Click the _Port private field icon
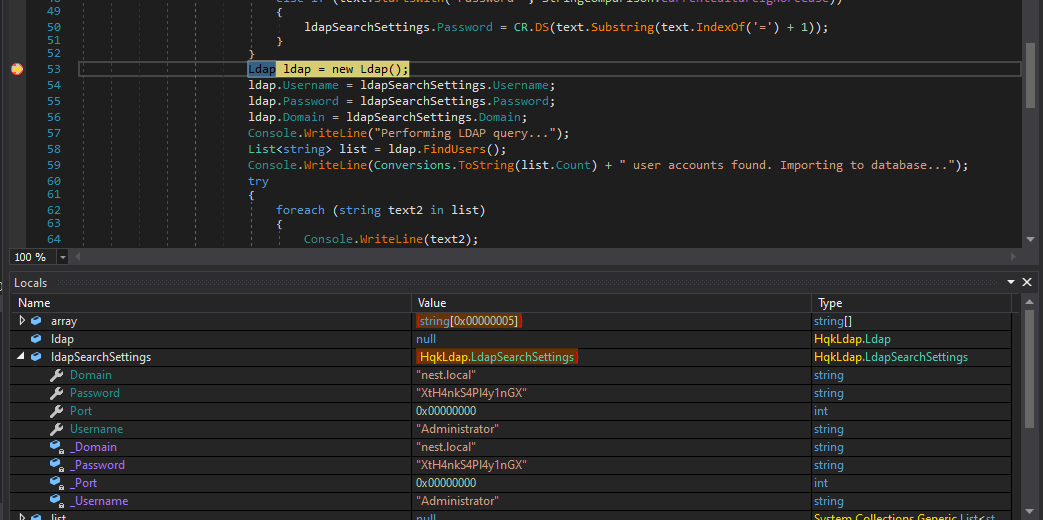Image resolution: width=1043 pixels, height=520 pixels. [57, 483]
